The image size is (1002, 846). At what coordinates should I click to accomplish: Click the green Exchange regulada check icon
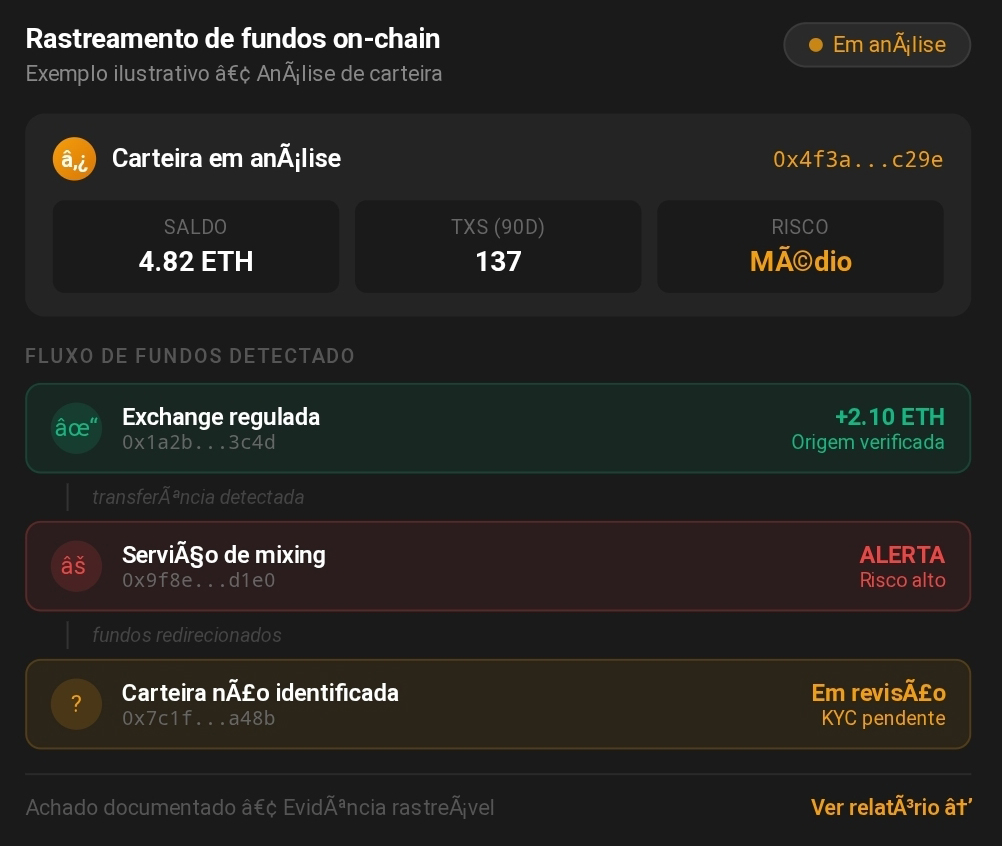pyautogui.click(x=77, y=428)
